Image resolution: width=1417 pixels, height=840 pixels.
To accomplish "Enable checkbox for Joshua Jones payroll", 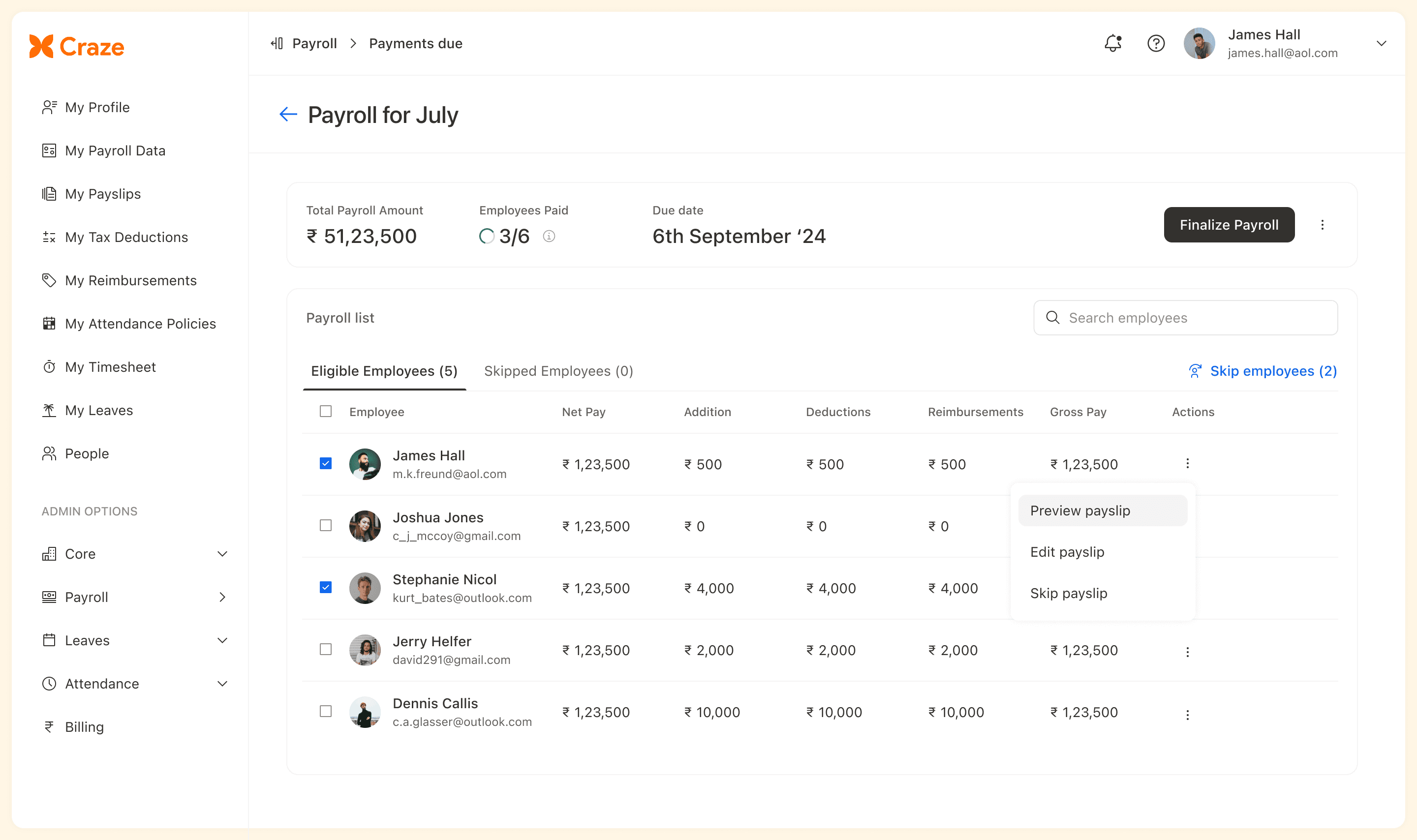I will (326, 525).
